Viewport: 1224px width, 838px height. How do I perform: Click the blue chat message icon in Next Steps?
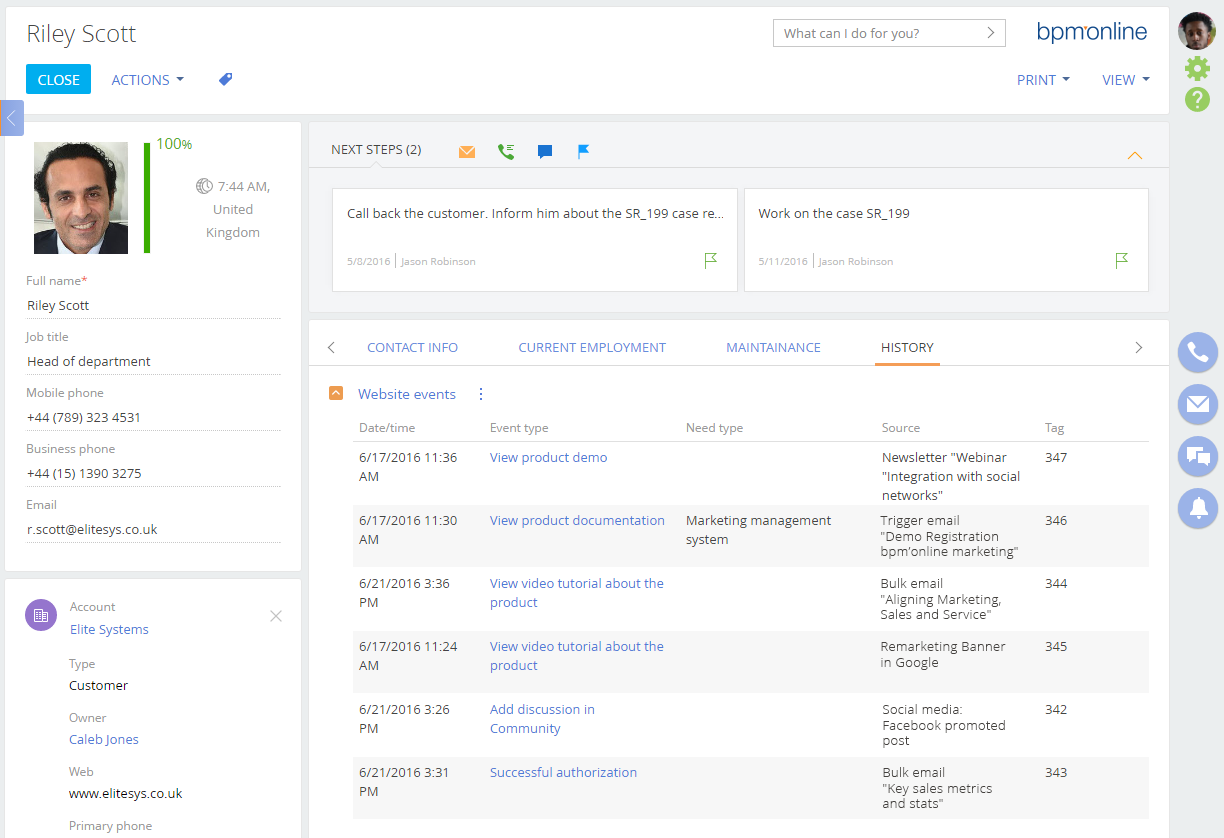(545, 152)
